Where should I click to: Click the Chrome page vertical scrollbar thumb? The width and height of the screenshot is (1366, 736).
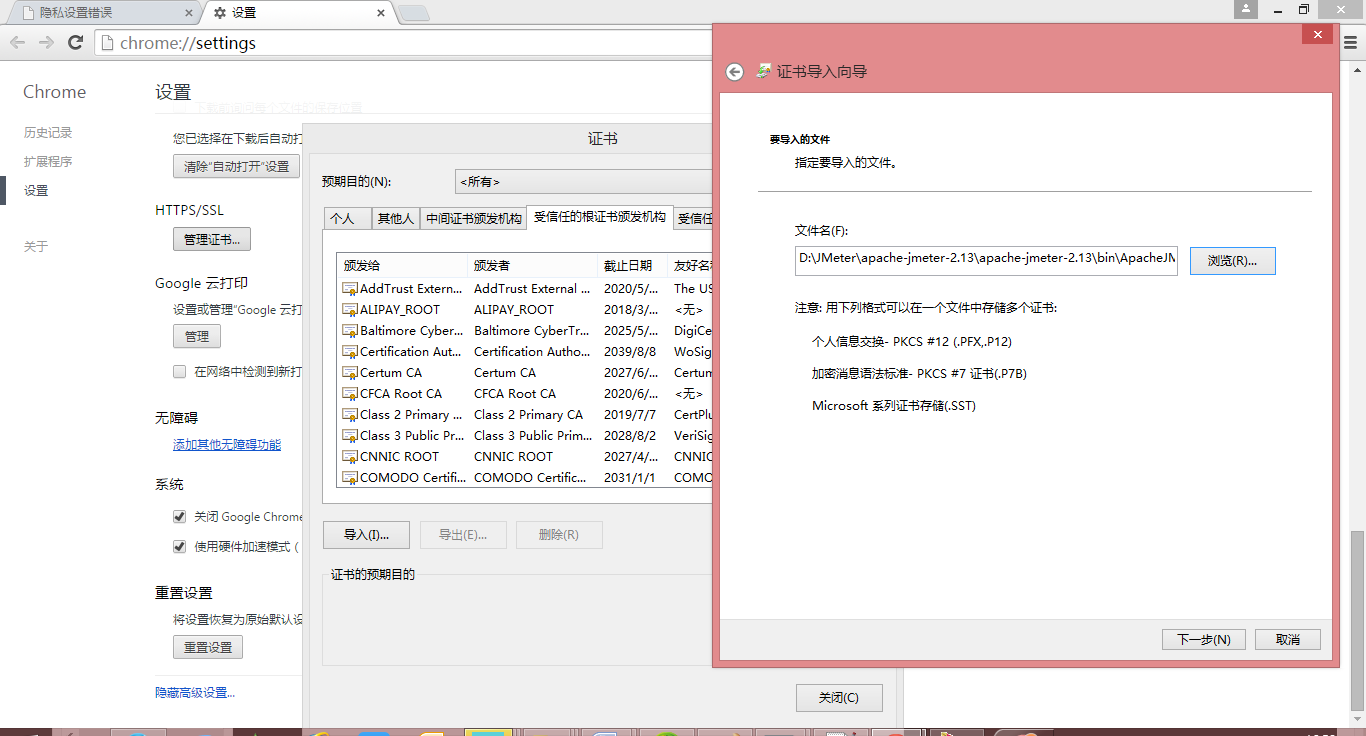click(1357, 620)
